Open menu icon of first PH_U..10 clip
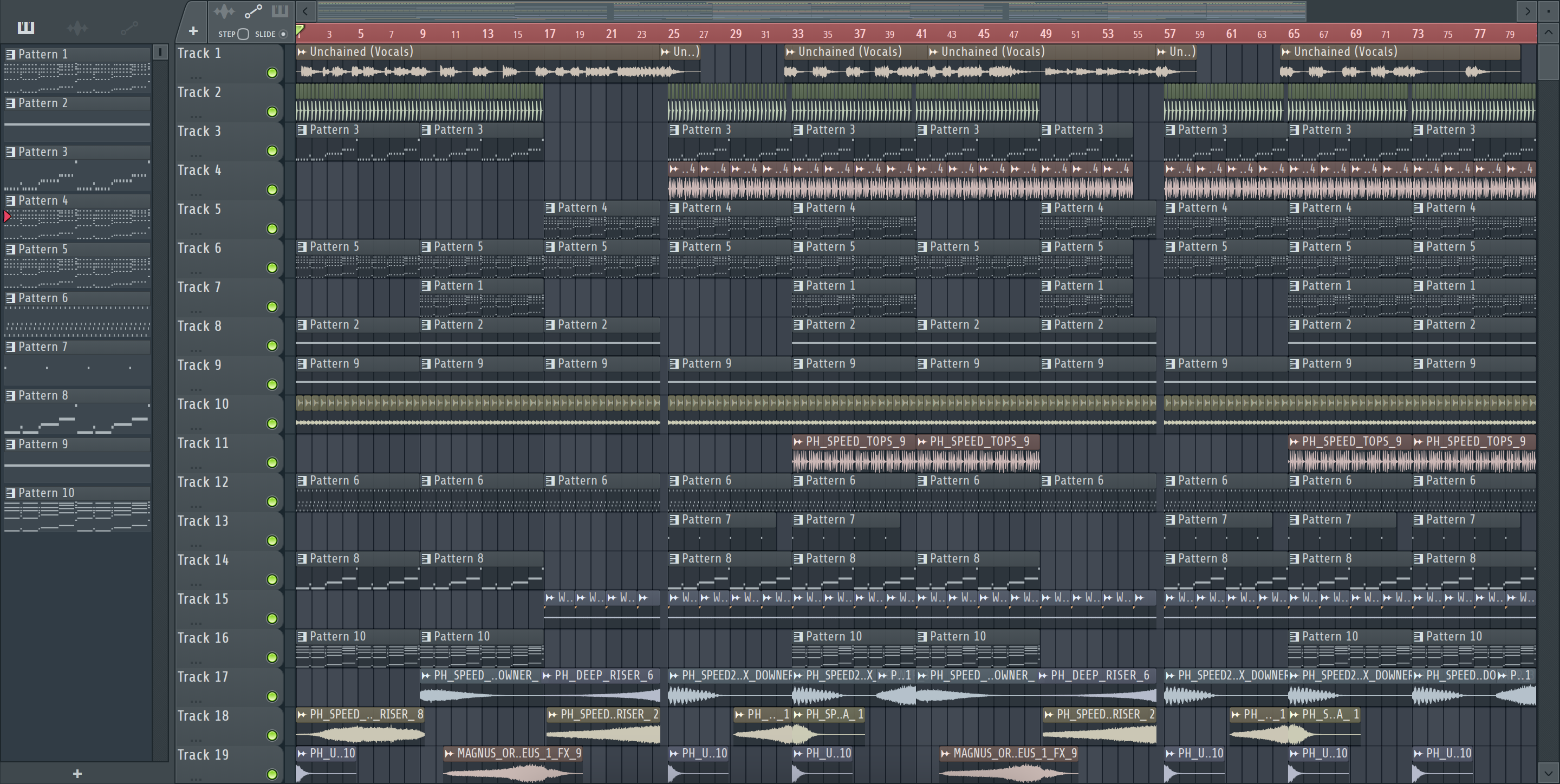This screenshot has width=1560, height=784. [x=302, y=754]
